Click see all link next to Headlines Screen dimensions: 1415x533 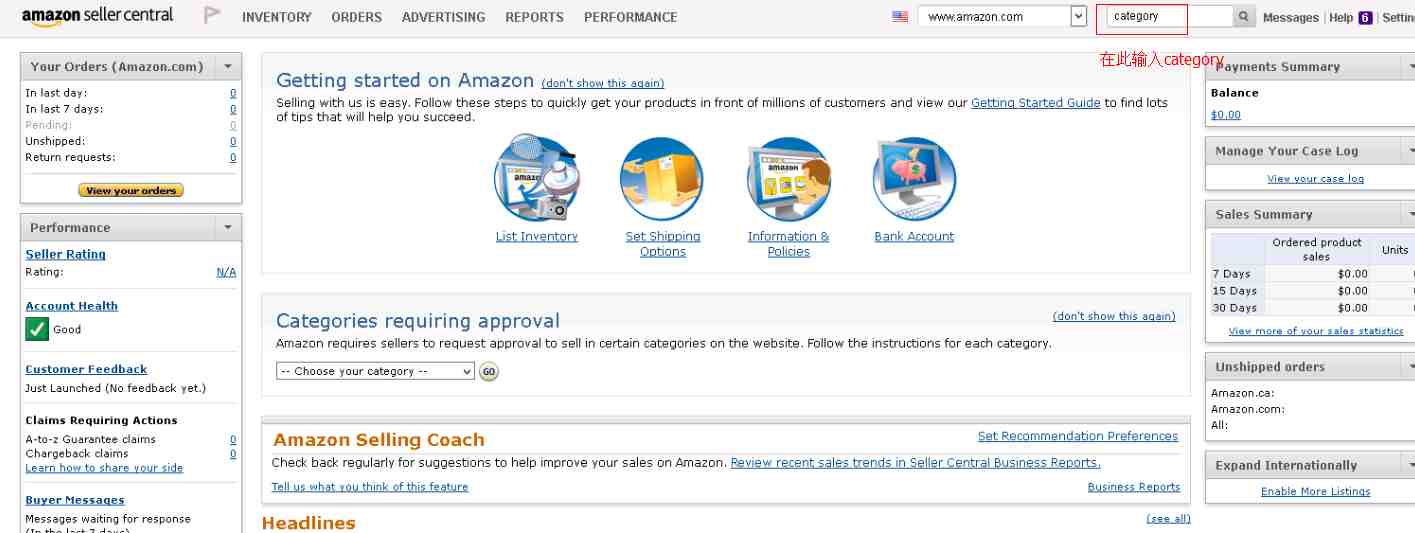point(1169,519)
